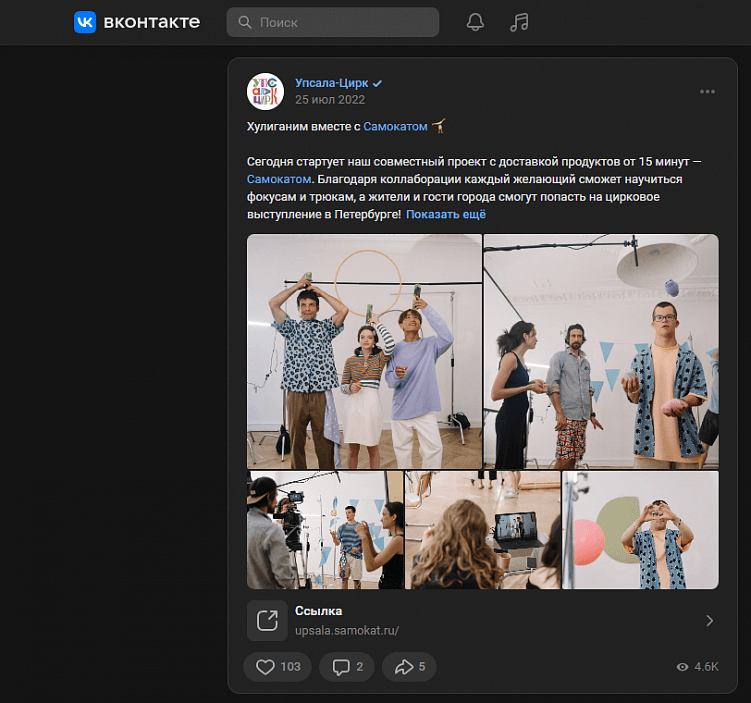Share the post with the arrow
This screenshot has height=703, width=751.
(x=409, y=667)
